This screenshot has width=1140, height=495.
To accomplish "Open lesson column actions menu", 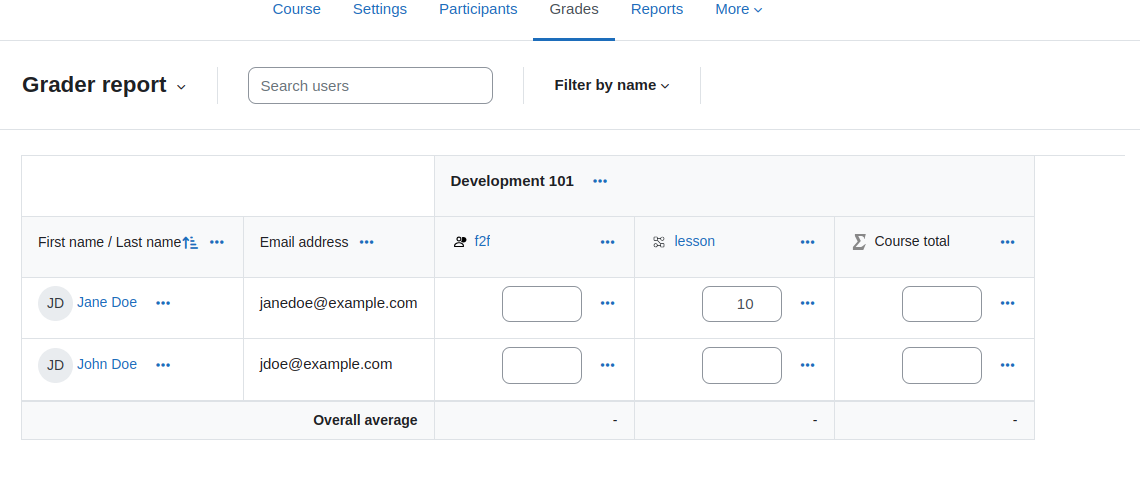I will coord(808,242).
